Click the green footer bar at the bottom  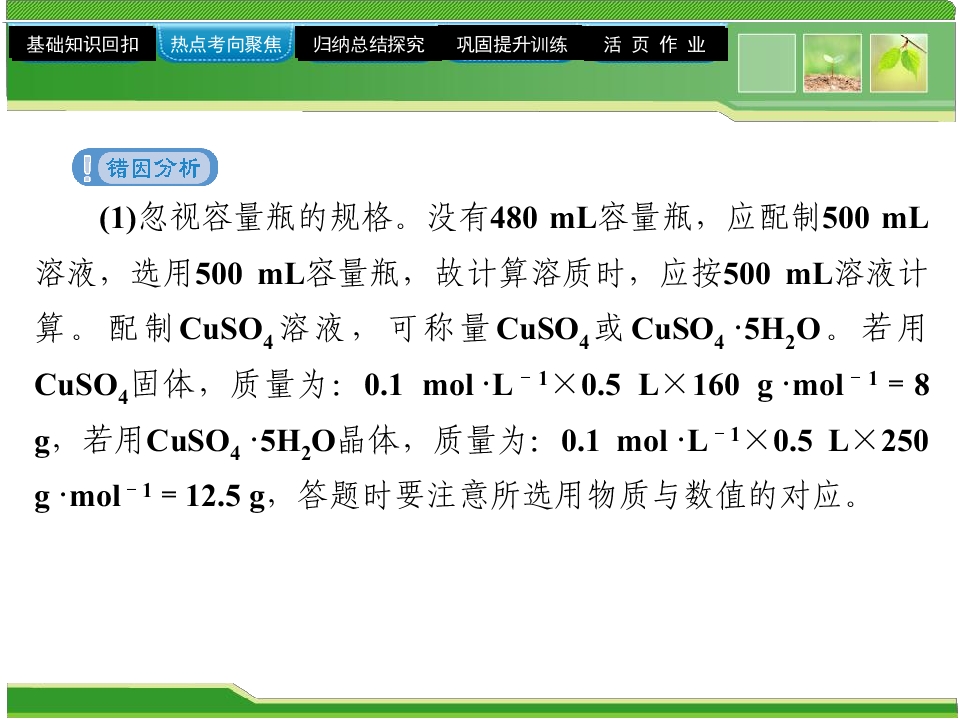(x=480, y=701)
